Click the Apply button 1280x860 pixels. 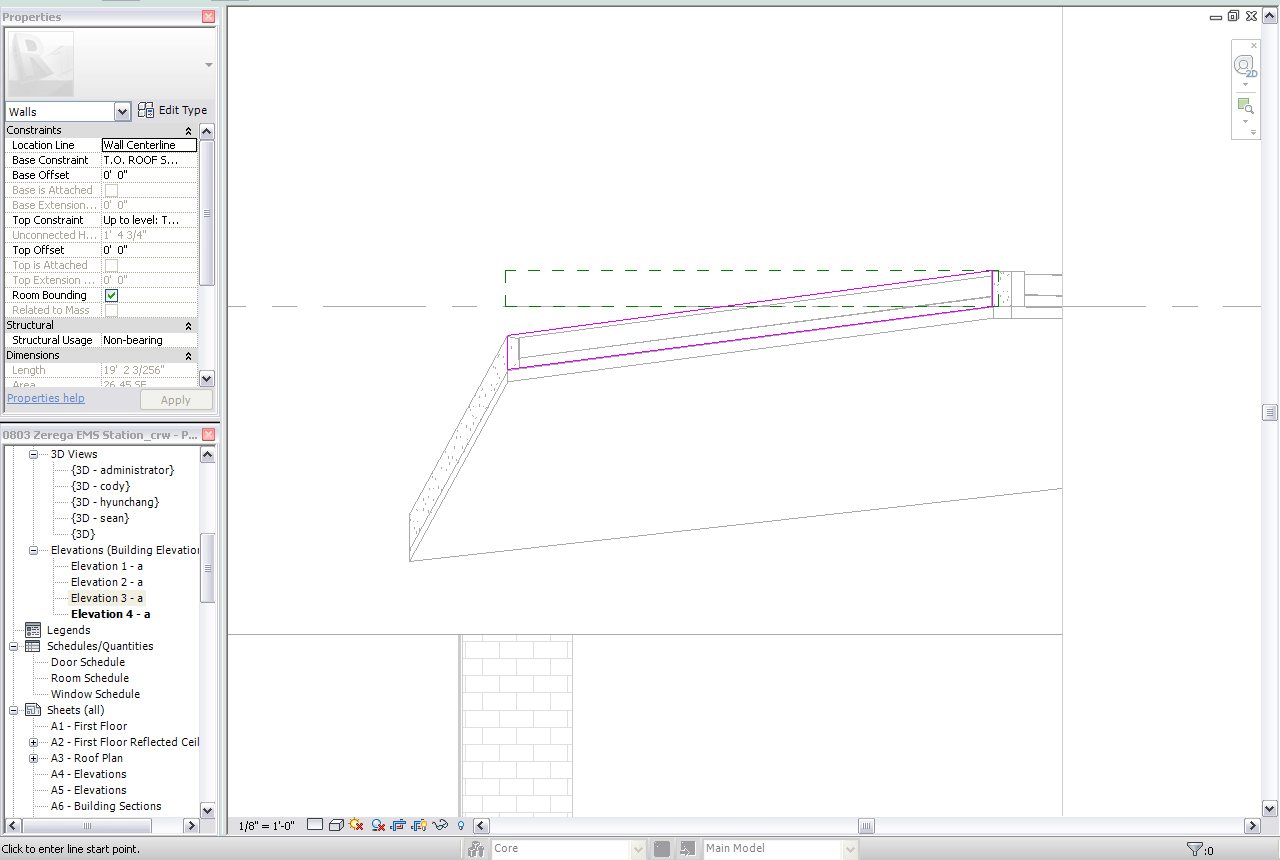click(x=176, y=400)
